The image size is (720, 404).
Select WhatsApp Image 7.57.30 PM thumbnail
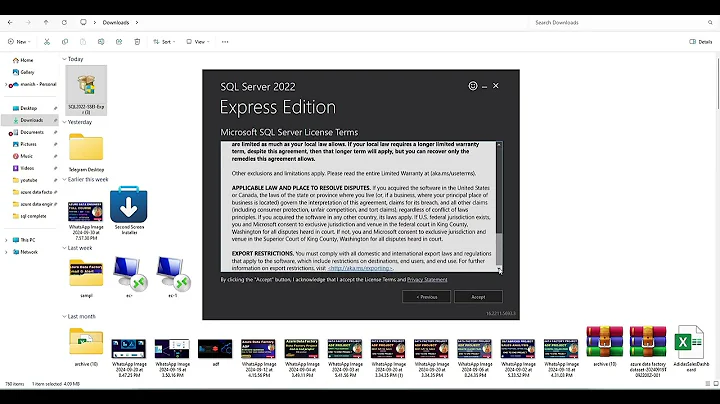tap(86, 221)
